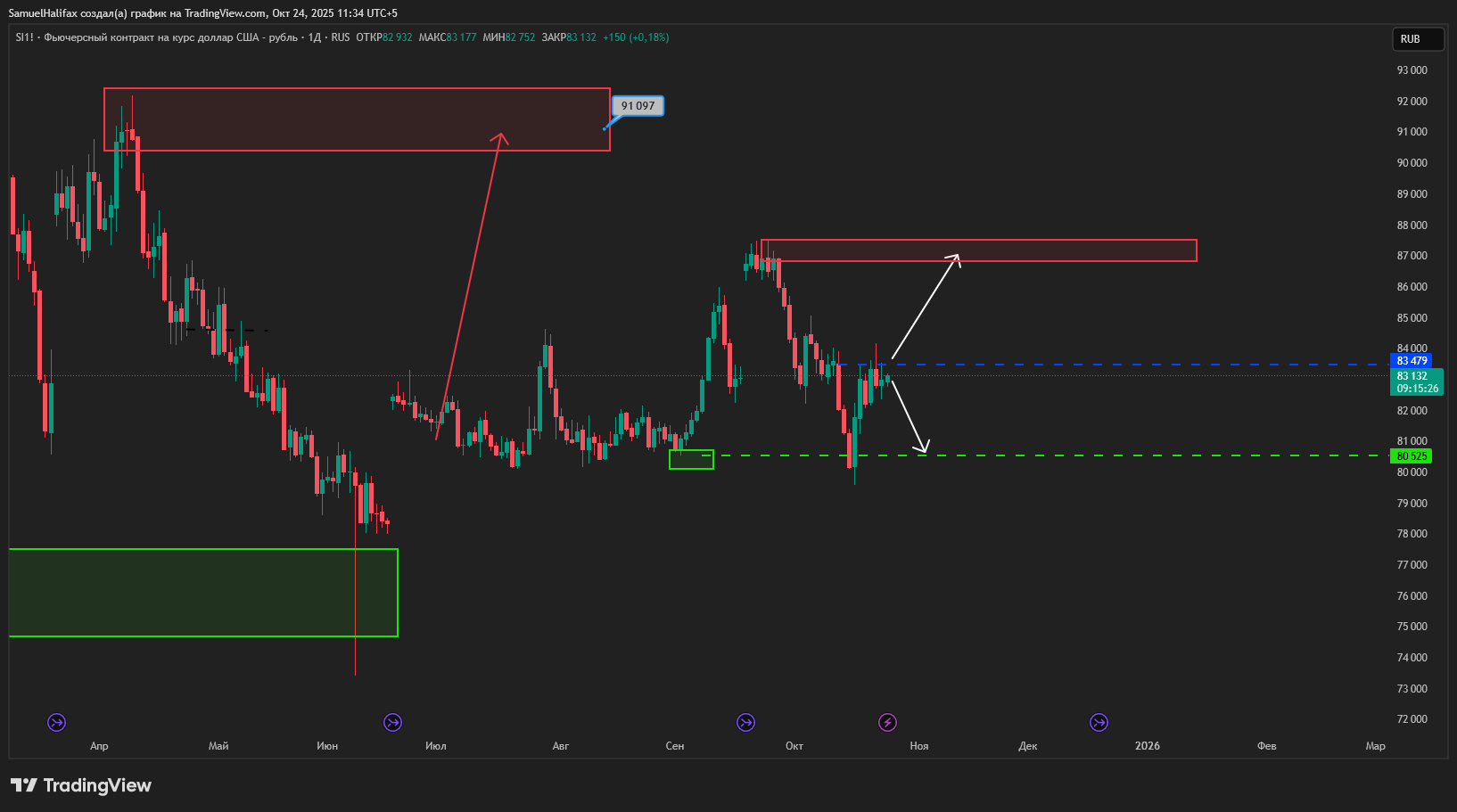Click the SamuelHalifax chart author caption
The width and height of the screenshot is (1457, 812).
[x=203, y=13]
